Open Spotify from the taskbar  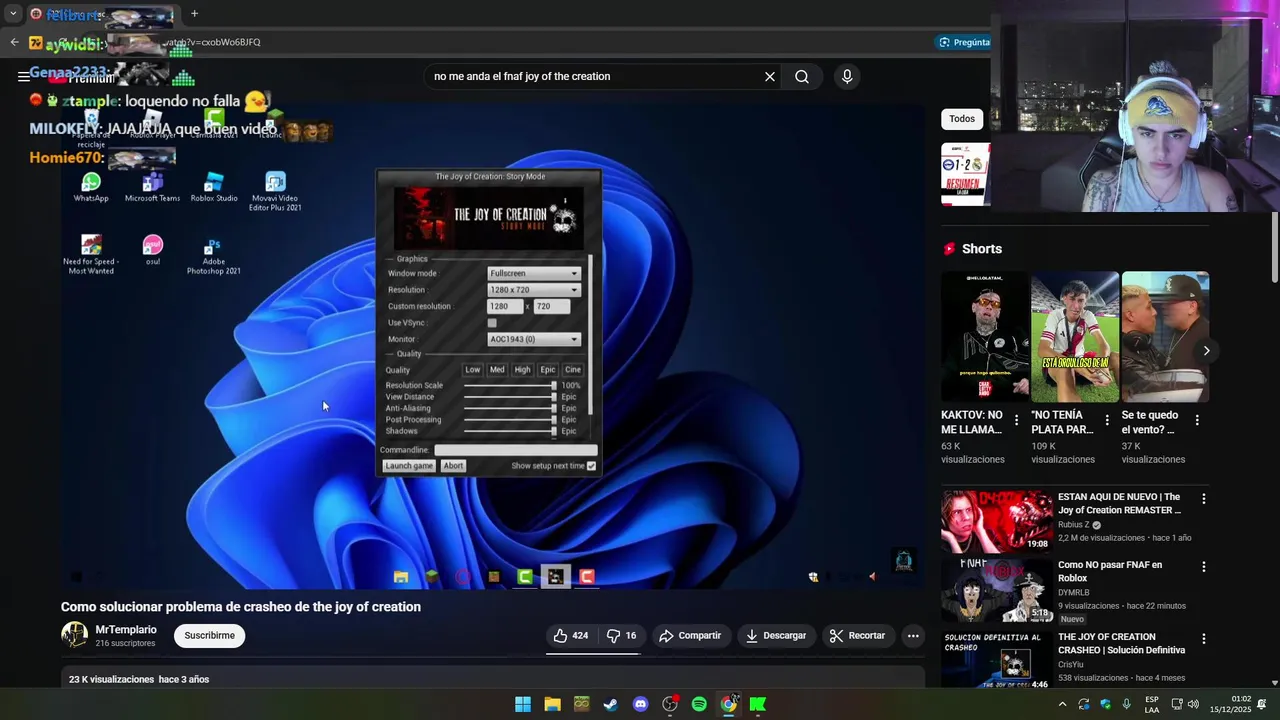699,704
